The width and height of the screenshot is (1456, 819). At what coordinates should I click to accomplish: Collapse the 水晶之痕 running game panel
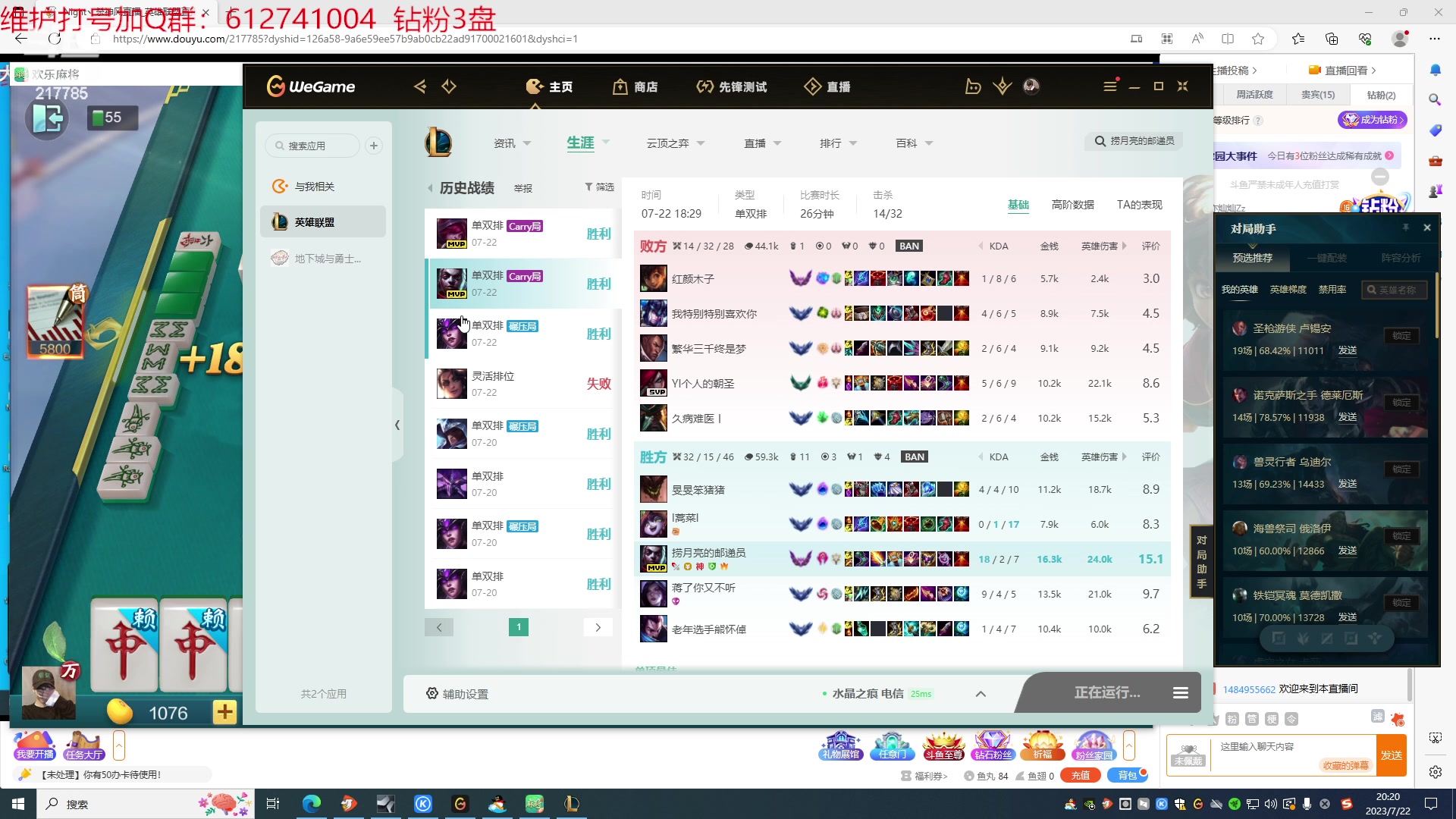[x=981, y=693]
